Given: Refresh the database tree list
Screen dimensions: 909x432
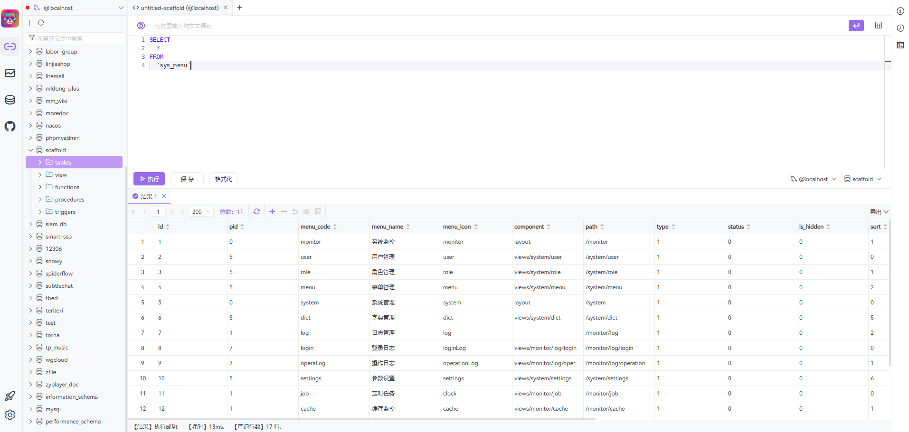Looking at the screenshot, I should tap(41, 22).
